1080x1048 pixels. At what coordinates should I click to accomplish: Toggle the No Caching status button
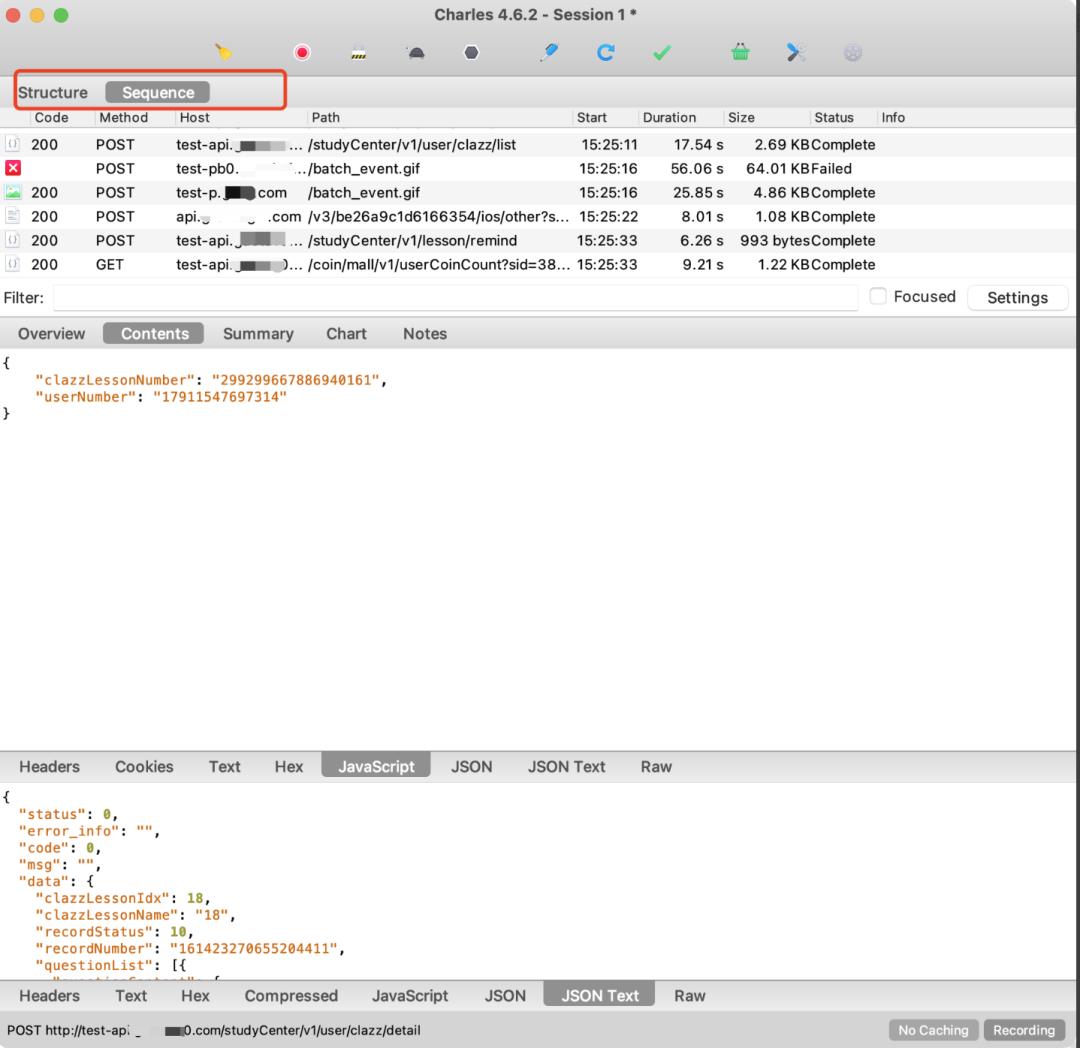click(x=933, y=1030)
